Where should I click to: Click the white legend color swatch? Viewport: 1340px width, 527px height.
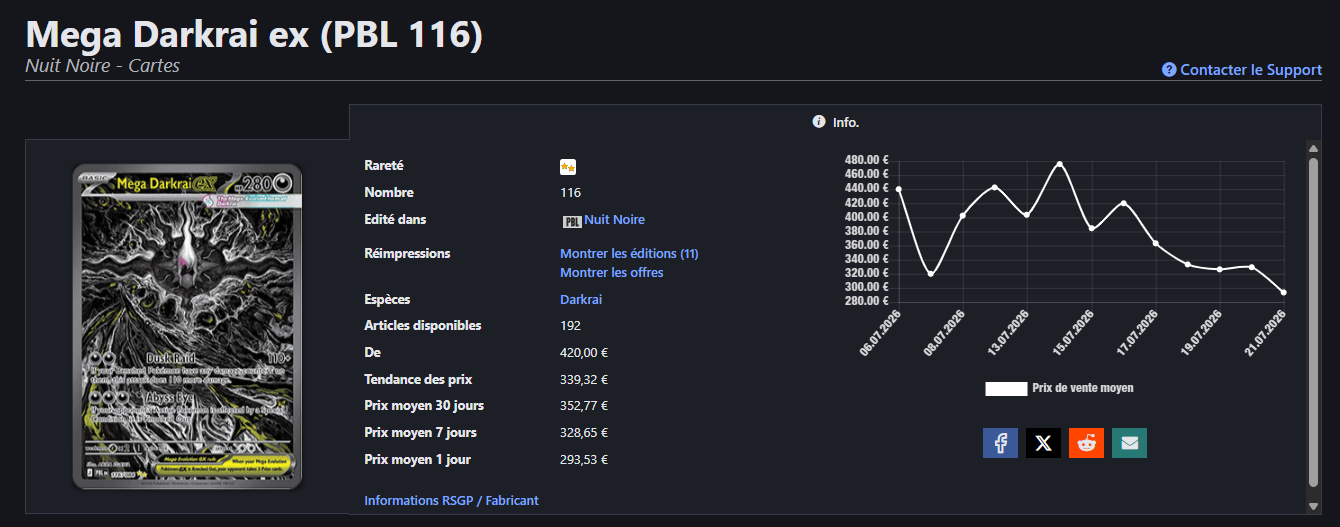pos(1006,389)
